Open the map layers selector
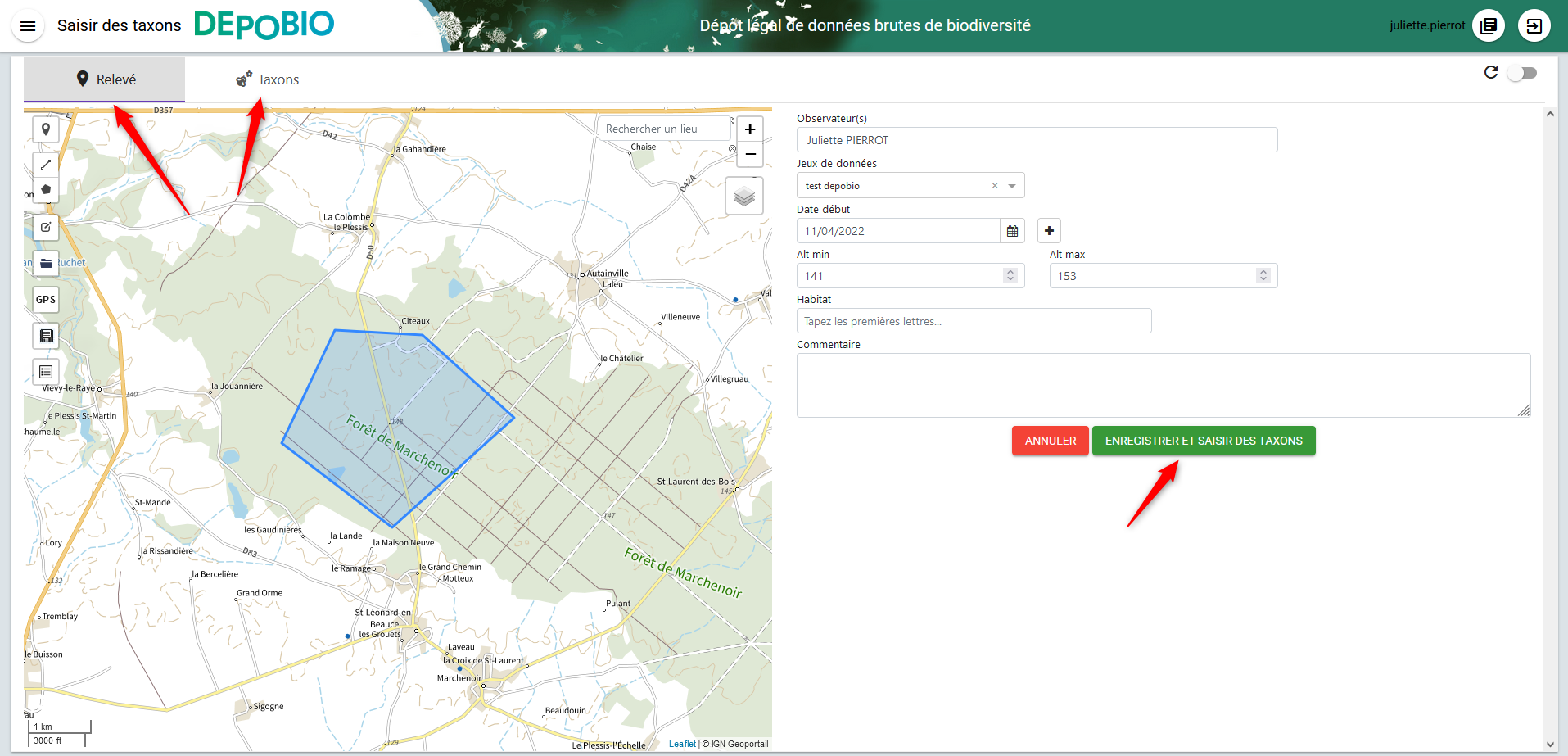 744,196
